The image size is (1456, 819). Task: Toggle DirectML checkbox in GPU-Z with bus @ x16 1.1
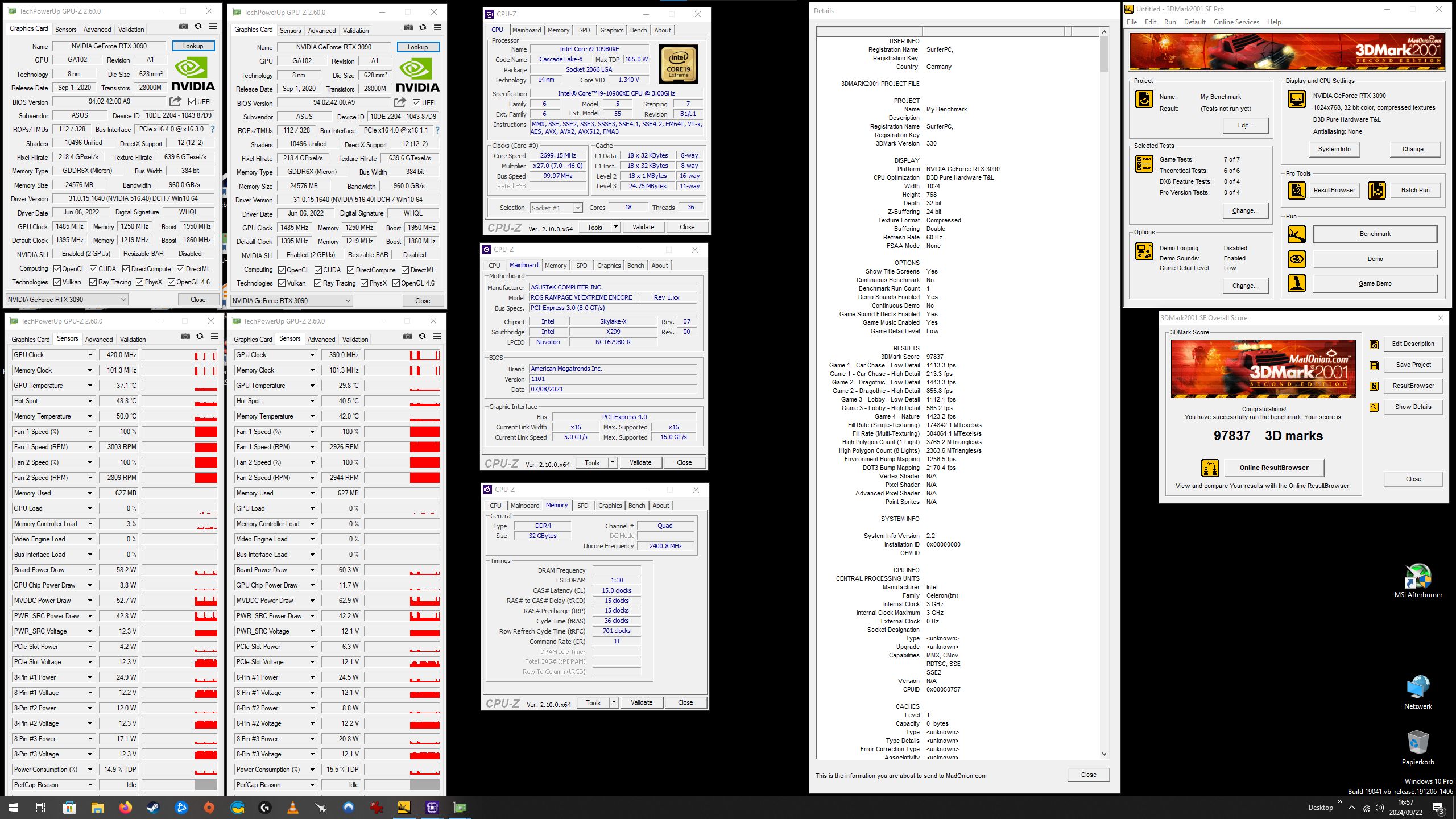tap(406, 270)
